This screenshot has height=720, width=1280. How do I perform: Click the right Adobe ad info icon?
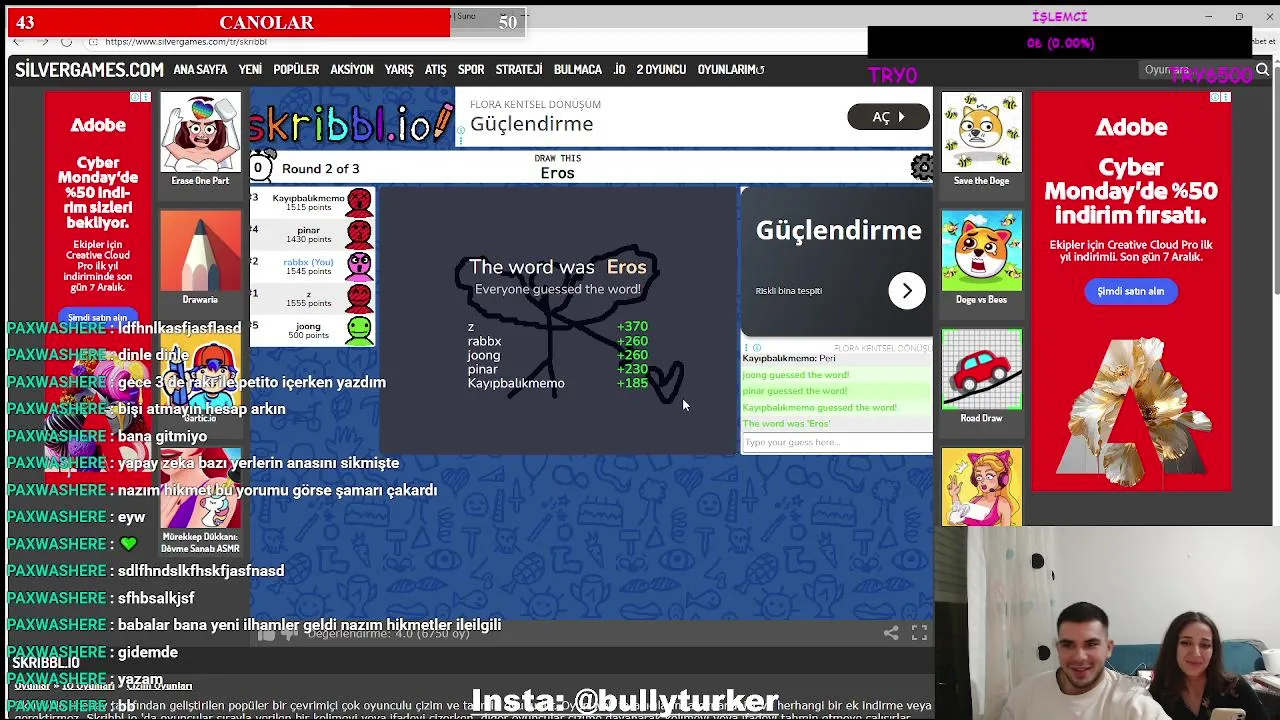point(1216,97)
